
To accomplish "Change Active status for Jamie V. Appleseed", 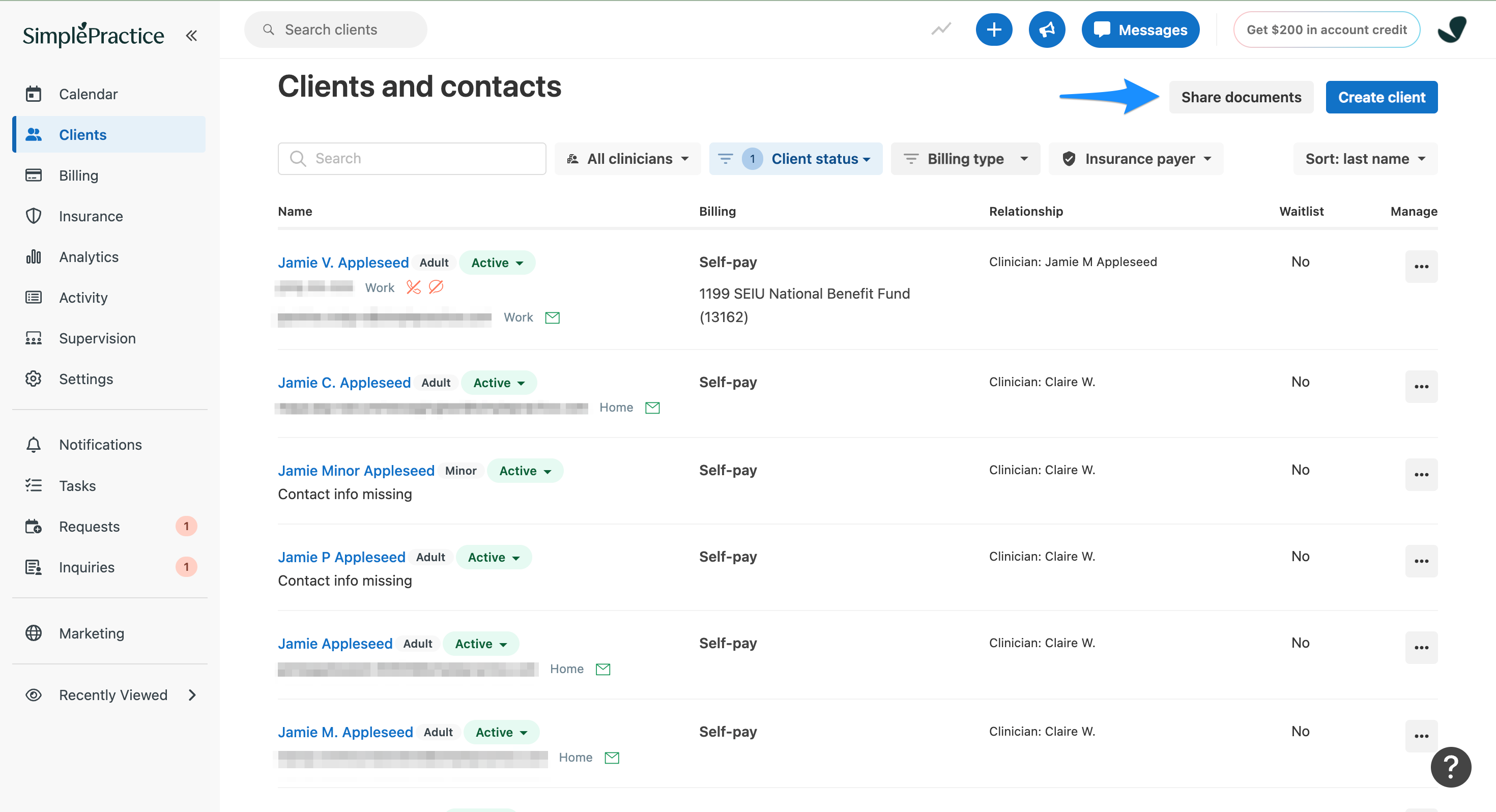I will point(497,263).
